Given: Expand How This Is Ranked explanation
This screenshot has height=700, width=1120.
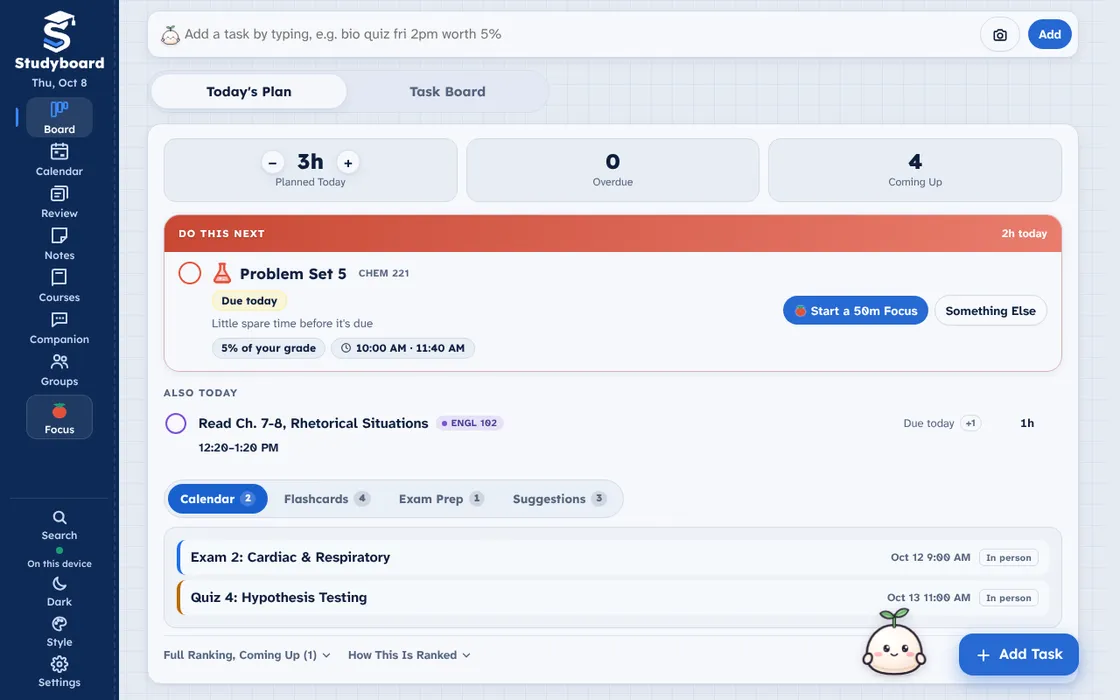Looking at the screenshot, I should [409, 655].
